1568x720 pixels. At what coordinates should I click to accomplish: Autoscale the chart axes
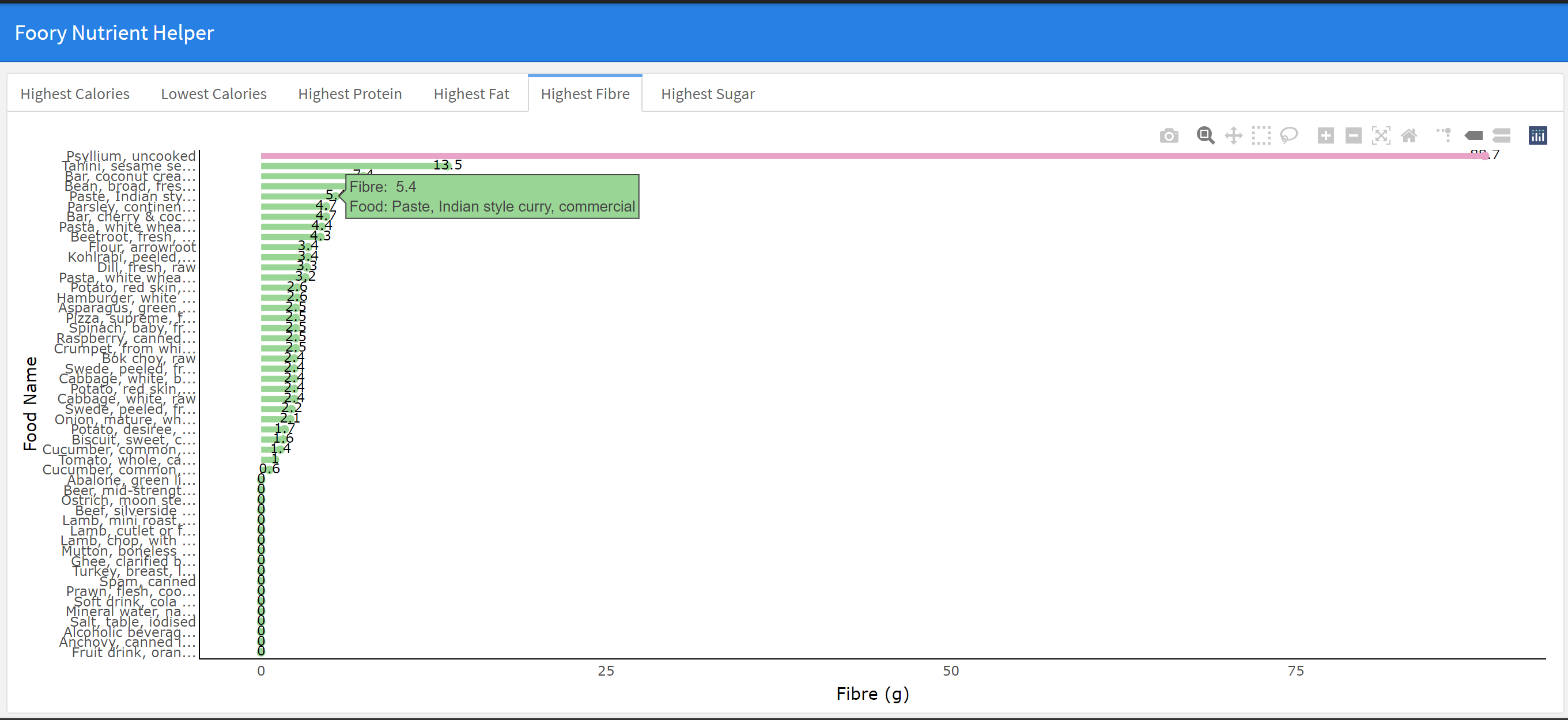(x=1381, y=135)
